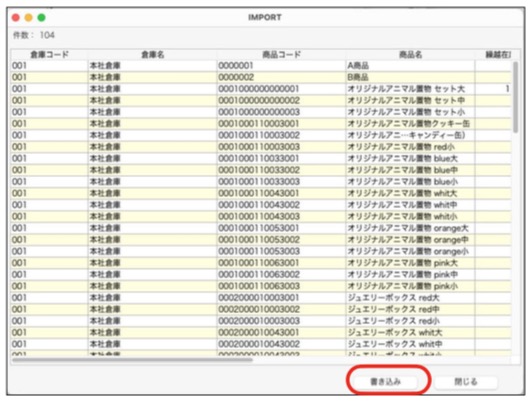This screenshot has width=532, height=401.
Task: Close the IMPORT window with red button
Action: click(x=16, y=18)
